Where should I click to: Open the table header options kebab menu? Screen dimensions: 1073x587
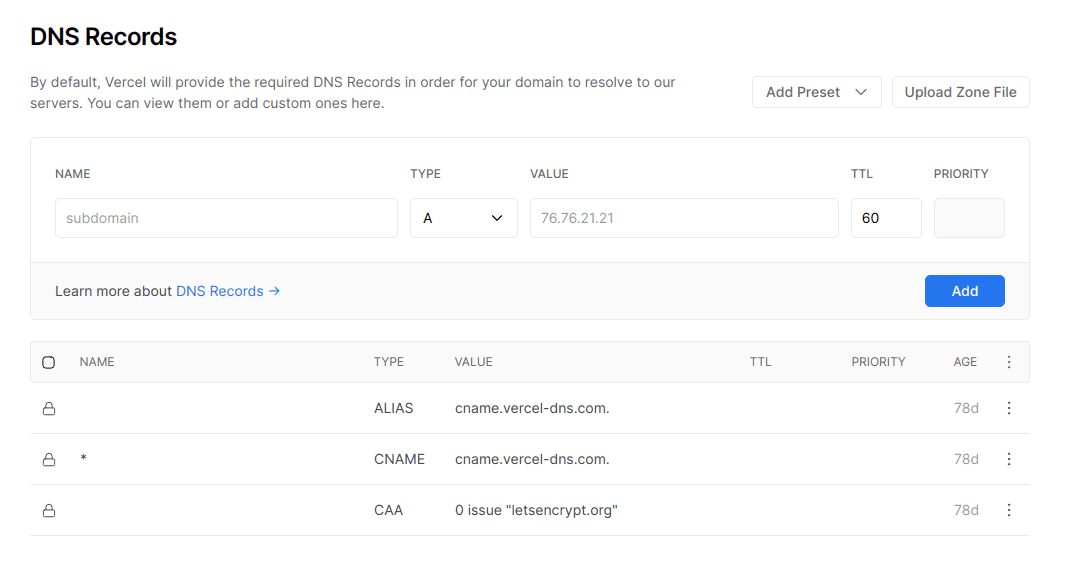click(x=1009, y=362)
